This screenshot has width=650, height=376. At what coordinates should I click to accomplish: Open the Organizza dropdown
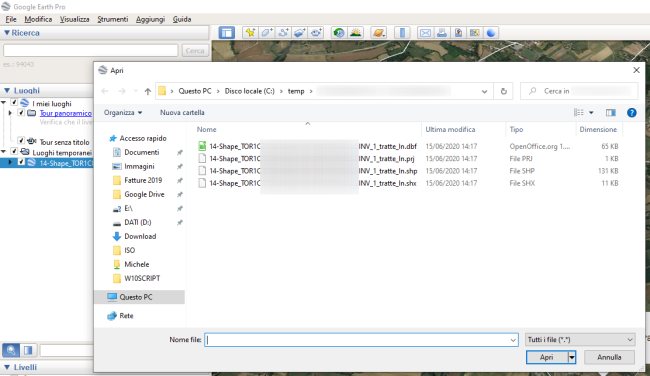123,112
